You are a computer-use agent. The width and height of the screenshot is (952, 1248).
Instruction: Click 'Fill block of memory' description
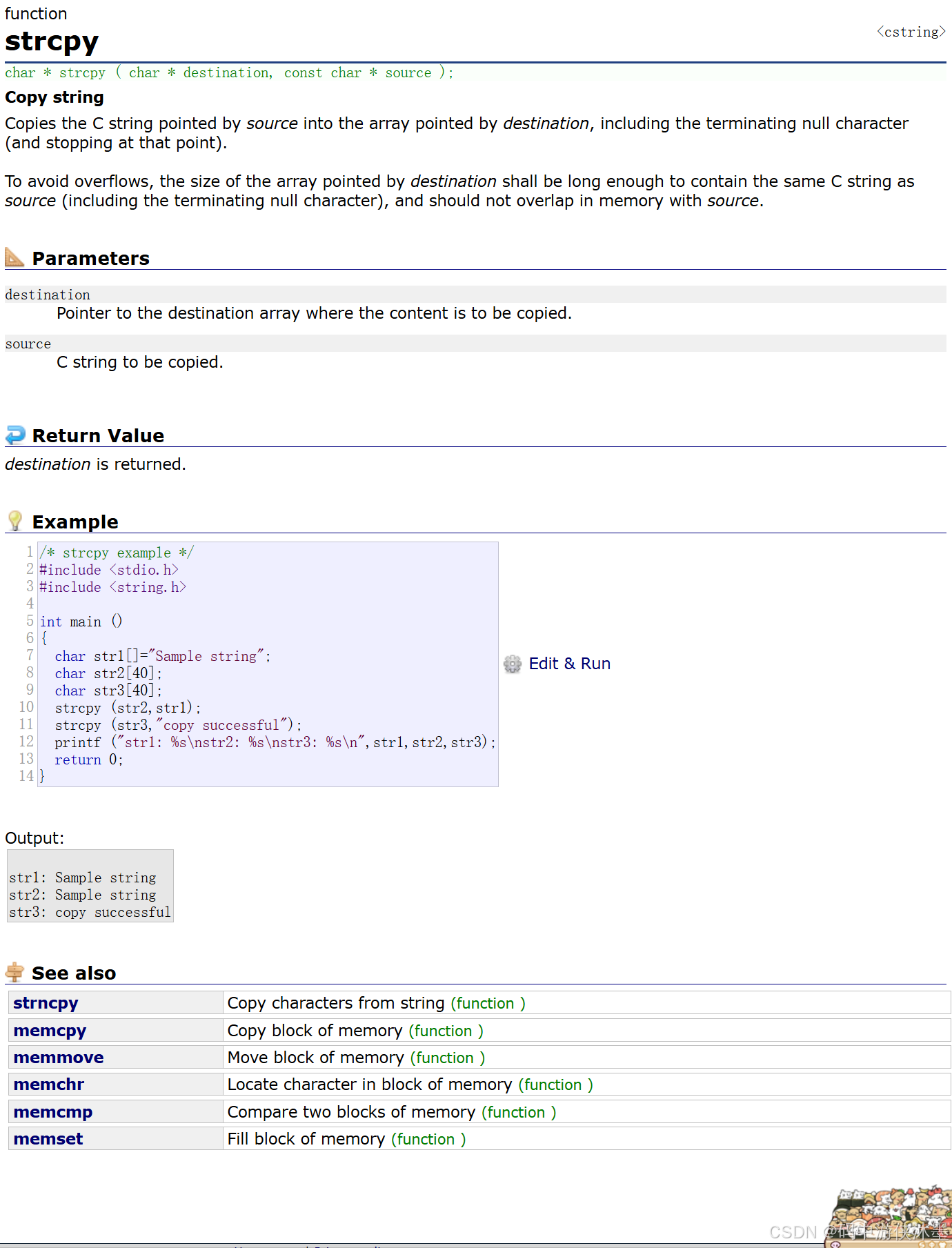(x=306, y=1139)
